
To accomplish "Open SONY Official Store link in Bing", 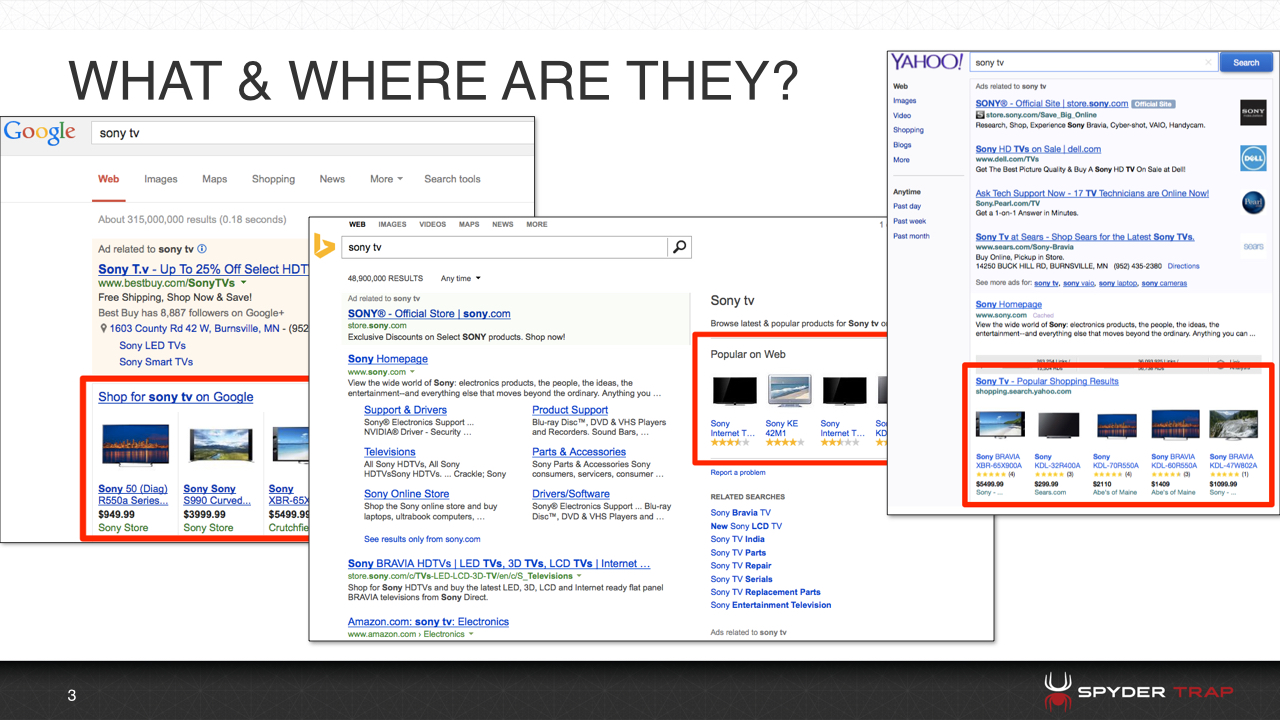I will pyautogui.click(x=429, y=314).
